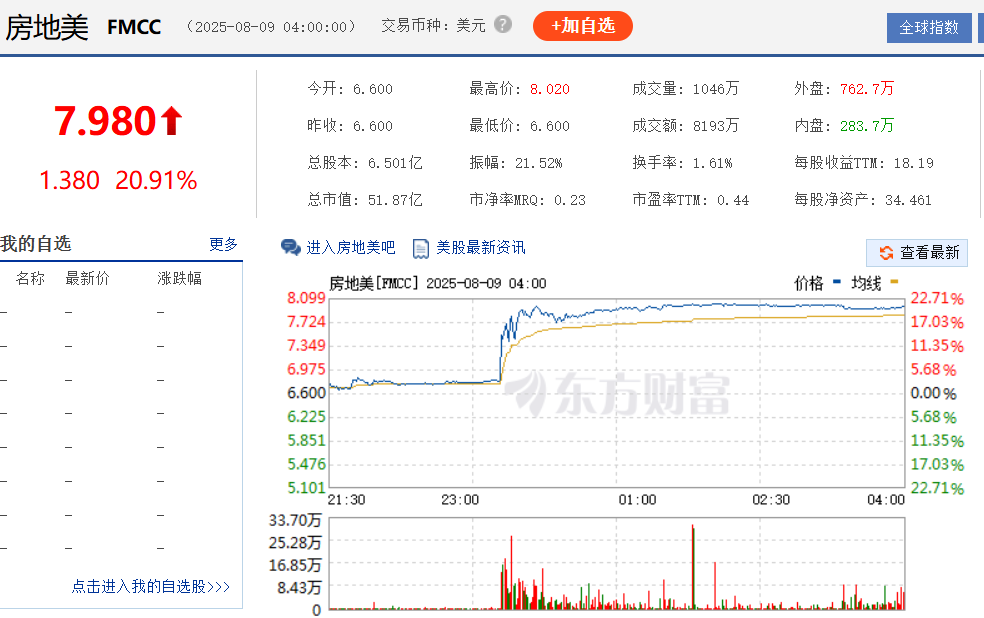Open 美股最新资讯 link
Viewport: 984px width, 618px height.
click(x=481, y=247)
